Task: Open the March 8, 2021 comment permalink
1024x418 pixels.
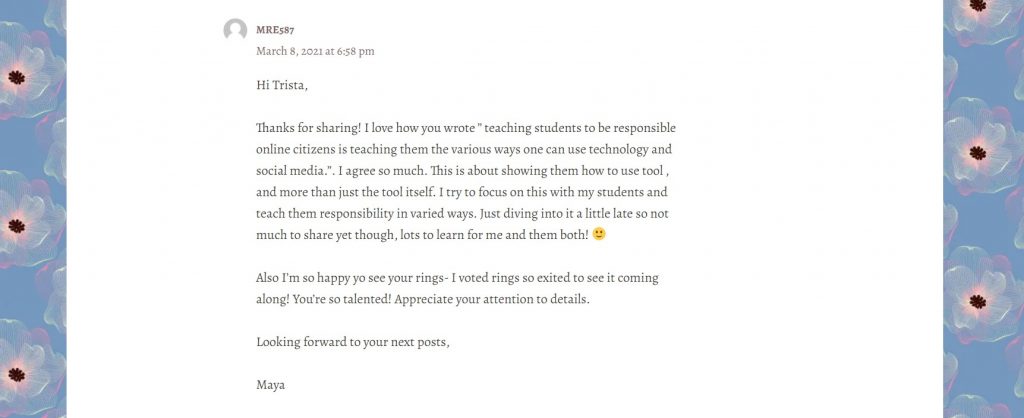Action: pos(315,51)
